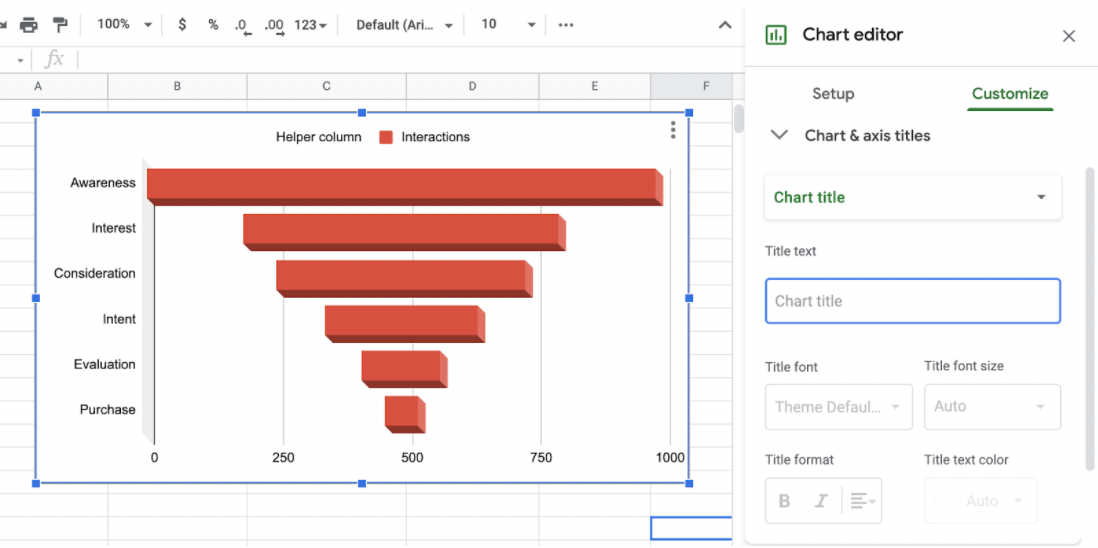Image resolution: width=1098 pixels, height=548 pixels.
Task: Open chart three-dot options menu
Action: tap(673, 130)
